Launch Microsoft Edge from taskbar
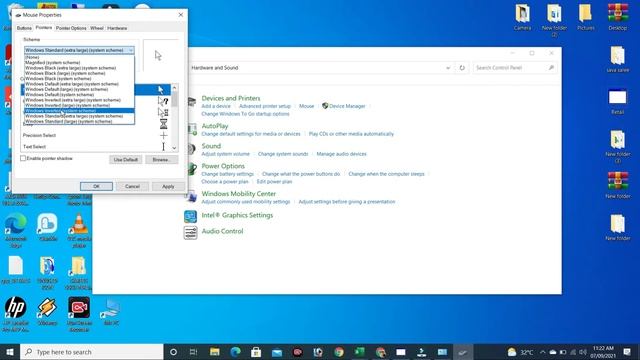640x360 pixels. 236,352
